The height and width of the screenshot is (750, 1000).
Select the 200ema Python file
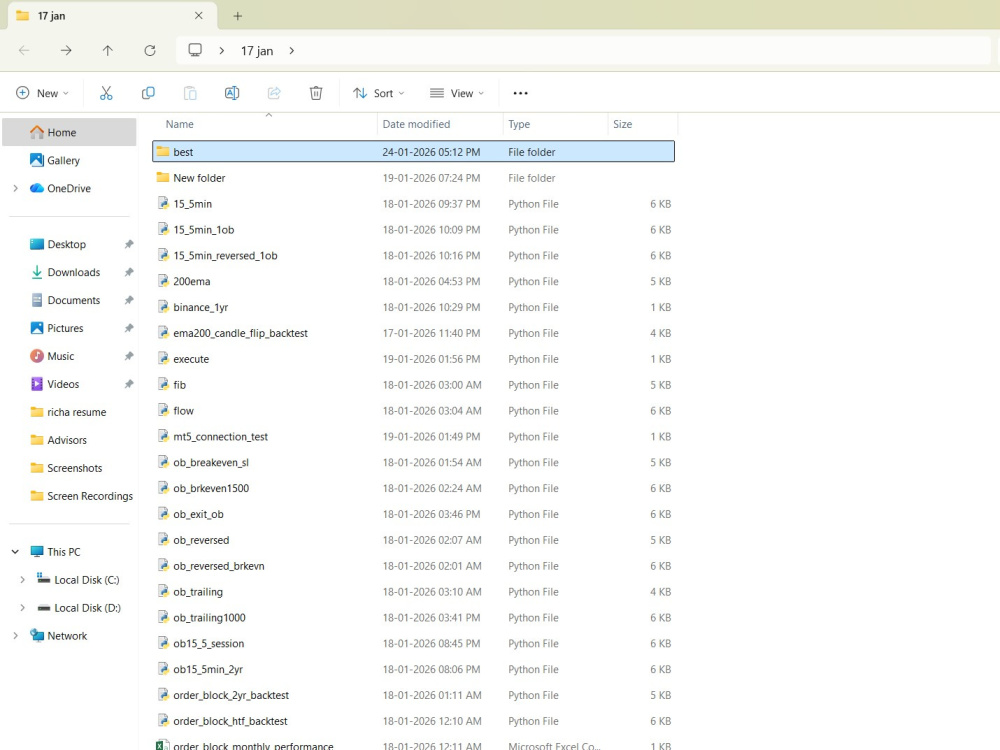[x=413, y=281]
